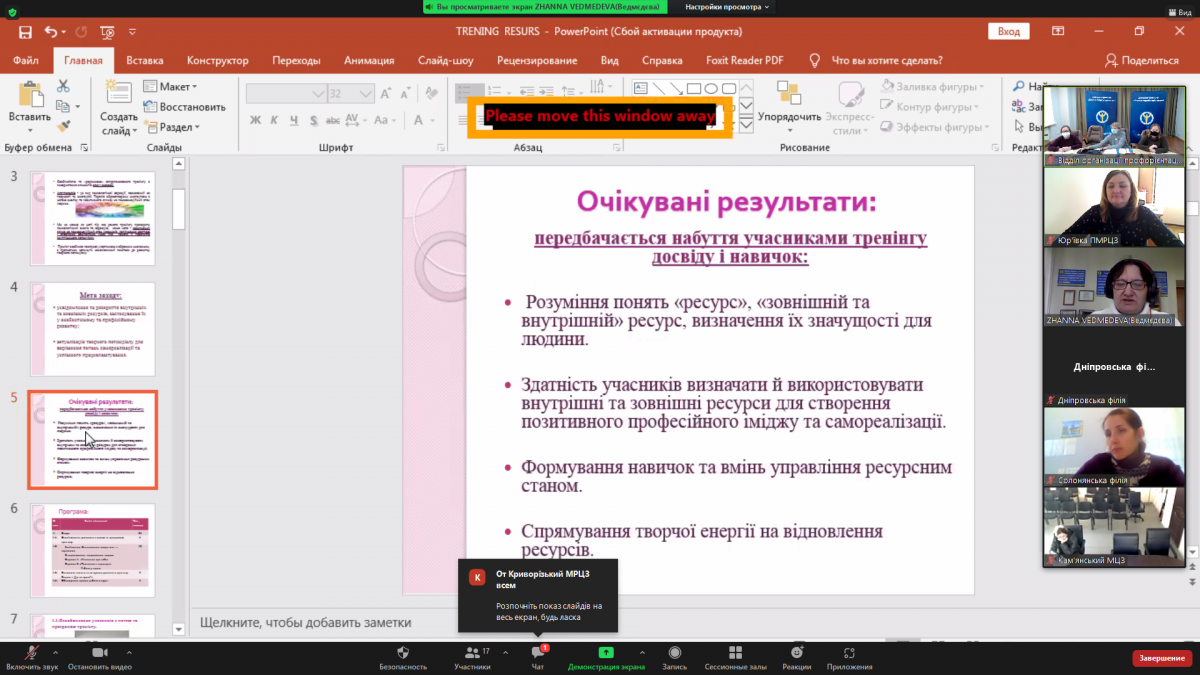This screenshot has height=675, width=1200.
Task: Click the Paste (Вставить) clipboard icon
Action: (29, 95)
